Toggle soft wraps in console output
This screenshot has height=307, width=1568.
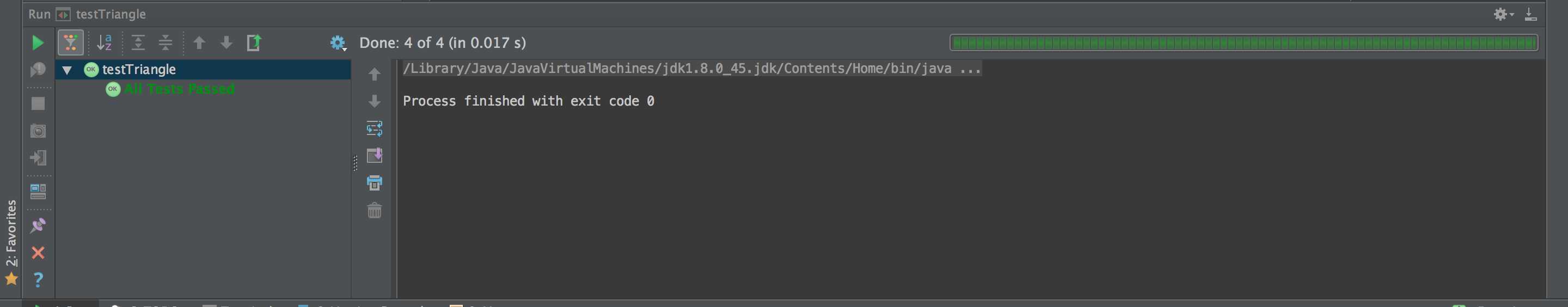tap(375, 128)
